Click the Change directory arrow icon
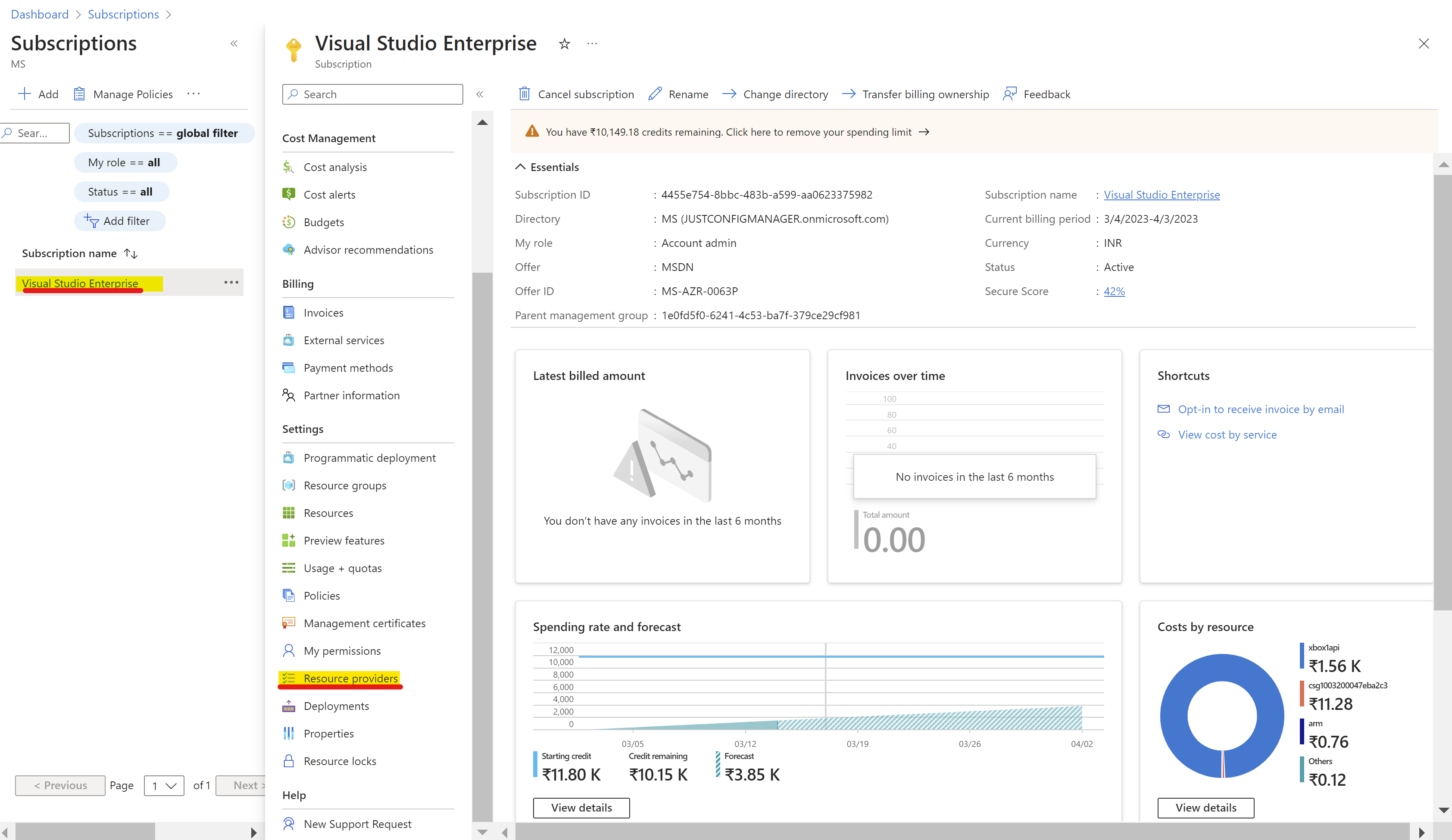 point(729,94)
